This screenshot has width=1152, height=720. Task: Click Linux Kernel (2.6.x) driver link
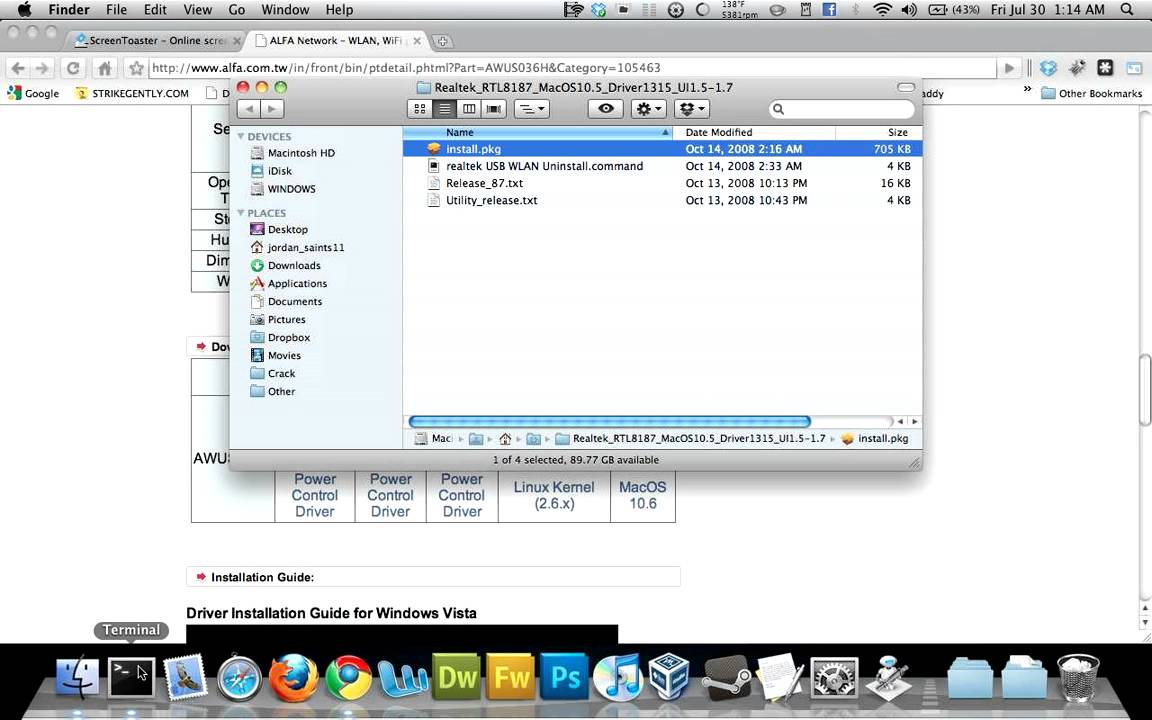[x=554, y=495]
